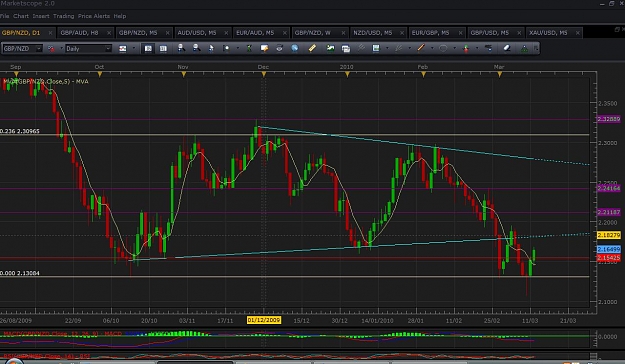The image size is (625, 364).
Task: Click the blue globe icon
Action: point(295,48)
